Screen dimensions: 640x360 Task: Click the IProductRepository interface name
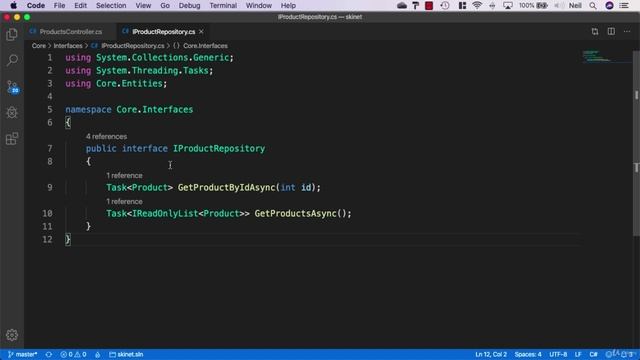coord(219,149)
